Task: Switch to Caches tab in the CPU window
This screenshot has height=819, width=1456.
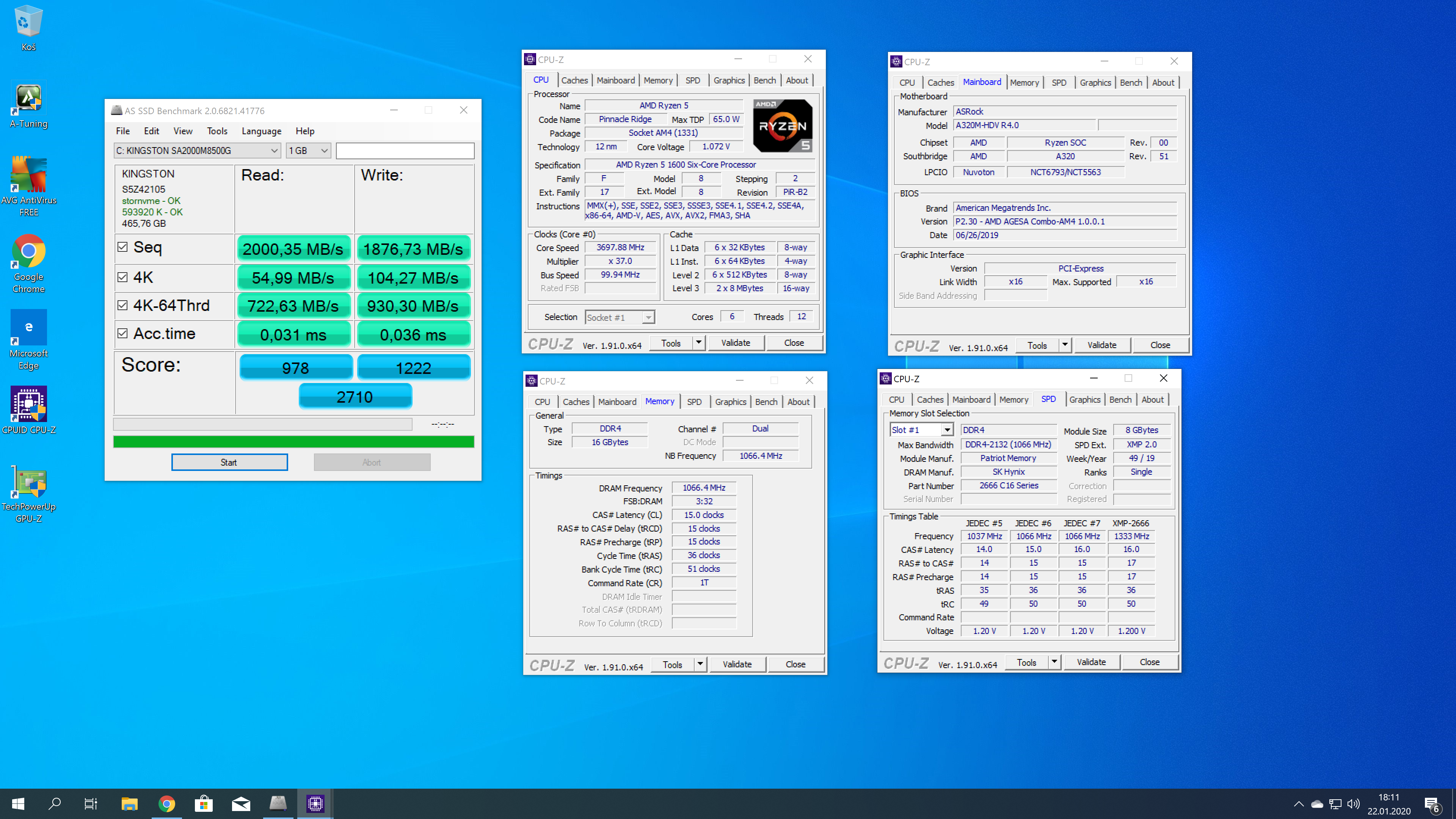Action: [x=574, y=80]
